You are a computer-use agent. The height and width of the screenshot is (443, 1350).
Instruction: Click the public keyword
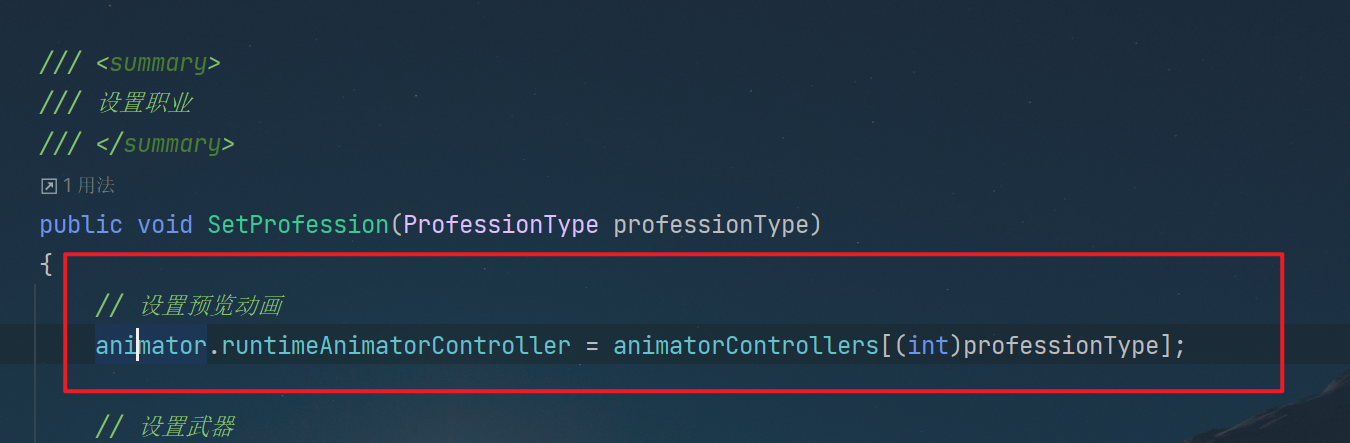click(x=81, y=225)
